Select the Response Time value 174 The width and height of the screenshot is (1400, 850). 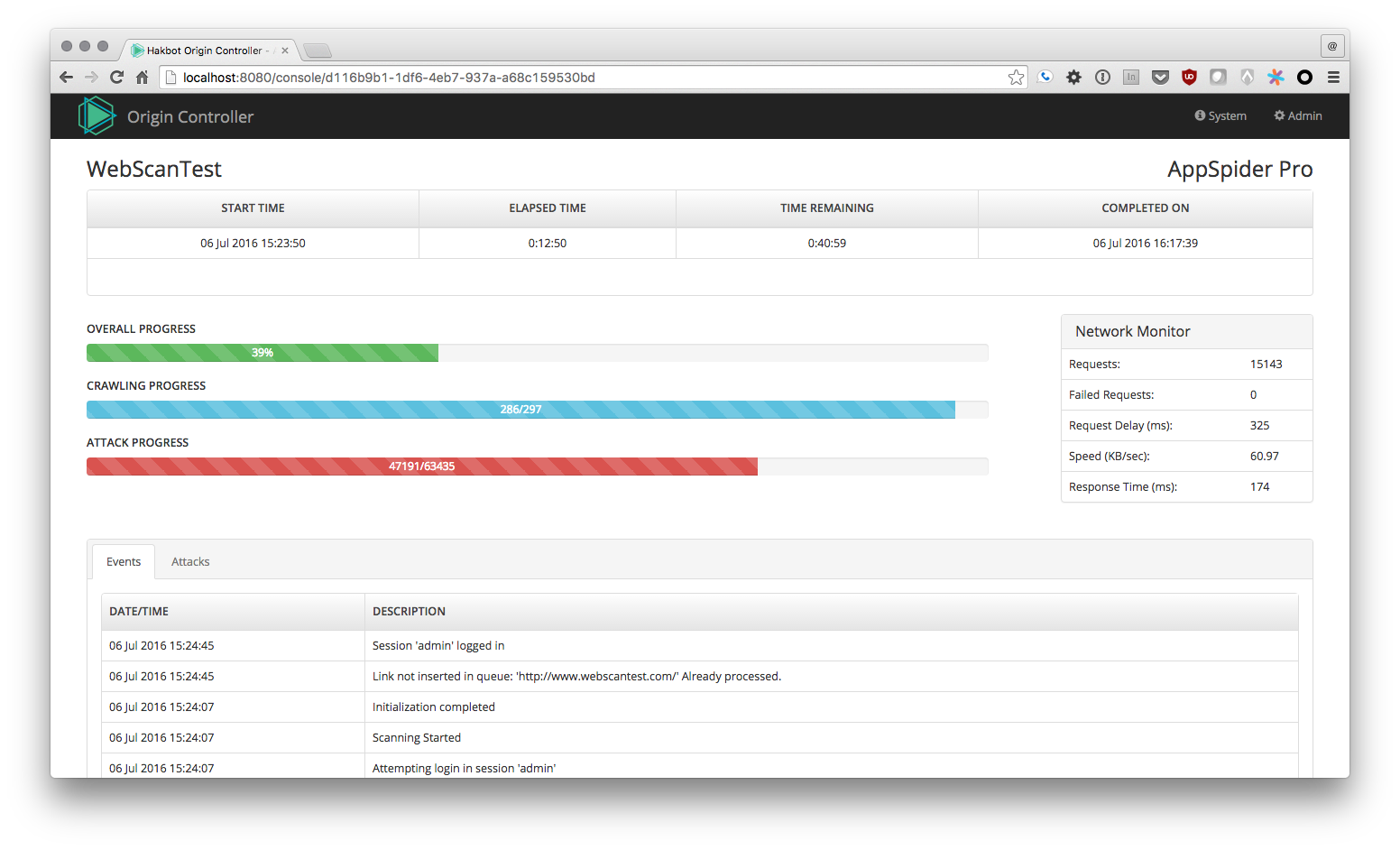point(1259,486)
